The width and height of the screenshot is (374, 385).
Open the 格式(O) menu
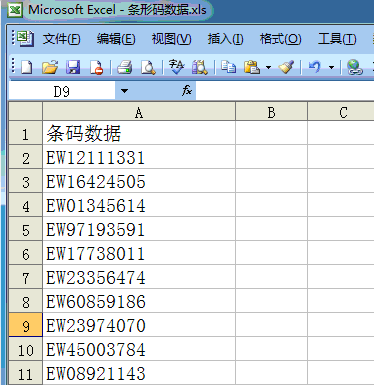280,39
